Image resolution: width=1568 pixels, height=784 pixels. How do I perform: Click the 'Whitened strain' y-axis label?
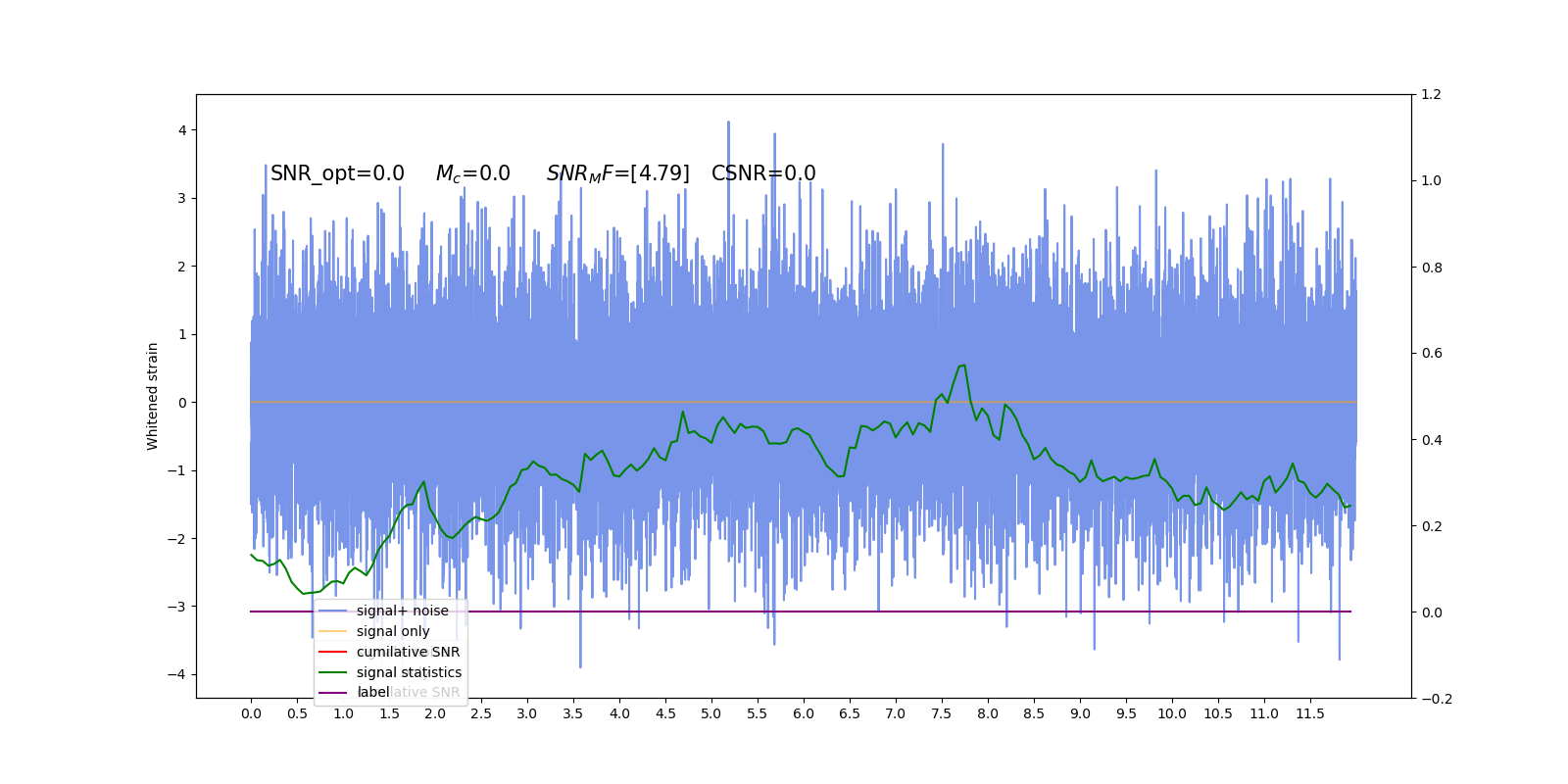tap(153, 396)
